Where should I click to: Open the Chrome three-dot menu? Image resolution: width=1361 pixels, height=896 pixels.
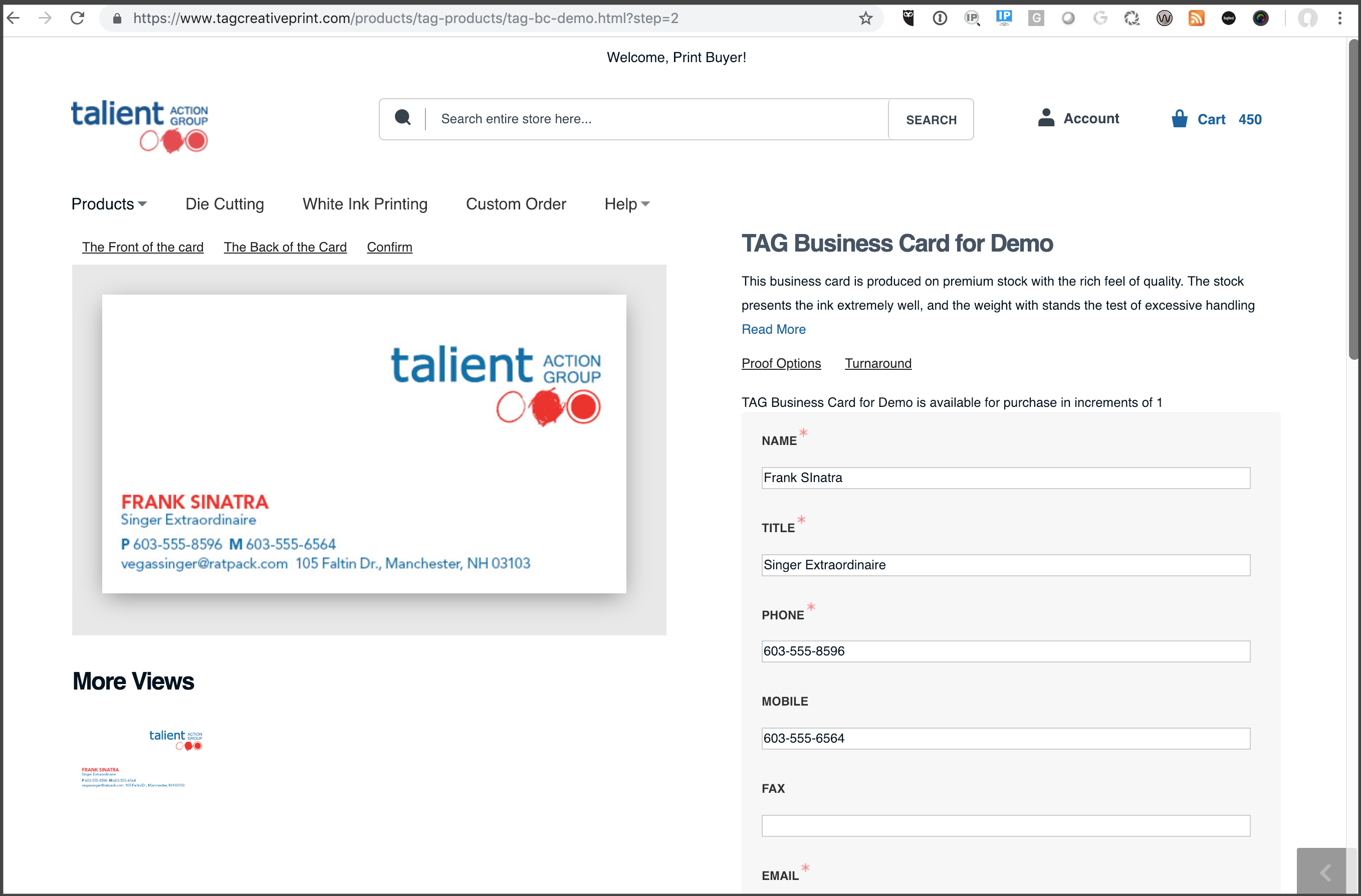(1340, 19)
